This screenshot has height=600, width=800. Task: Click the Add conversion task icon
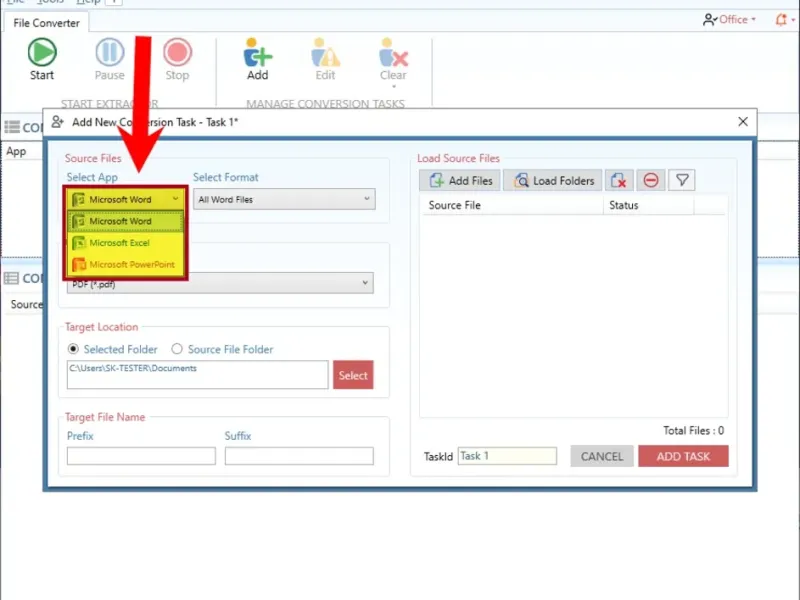[258, 53]
